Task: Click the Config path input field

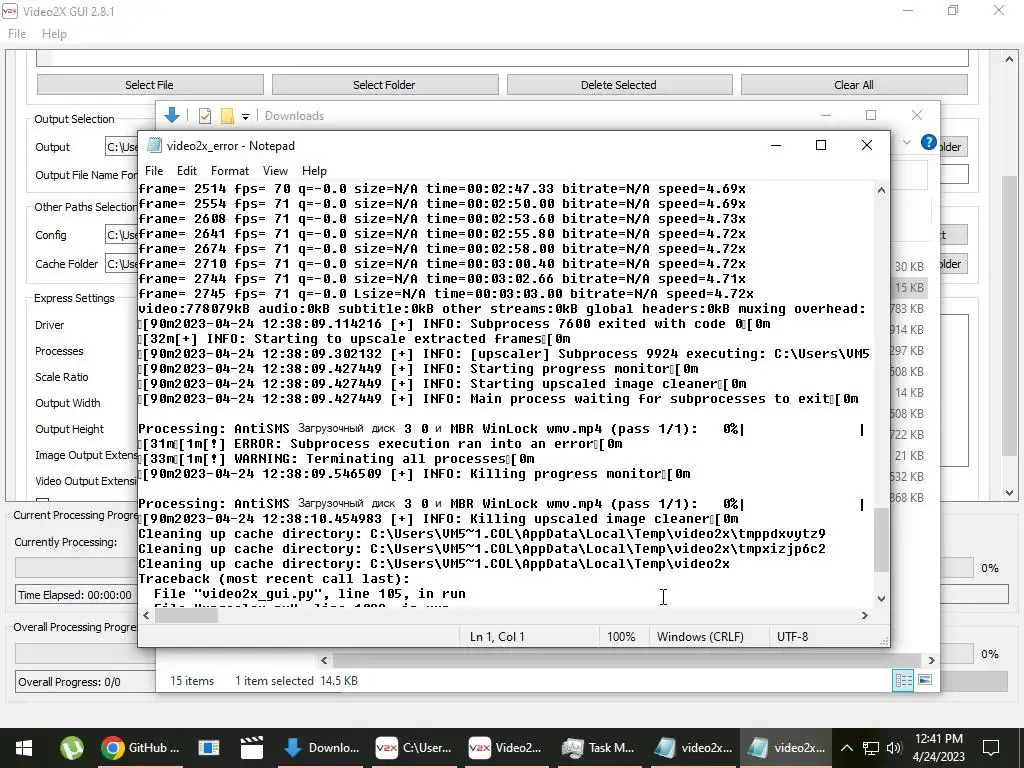Action: tap(121, 235)
